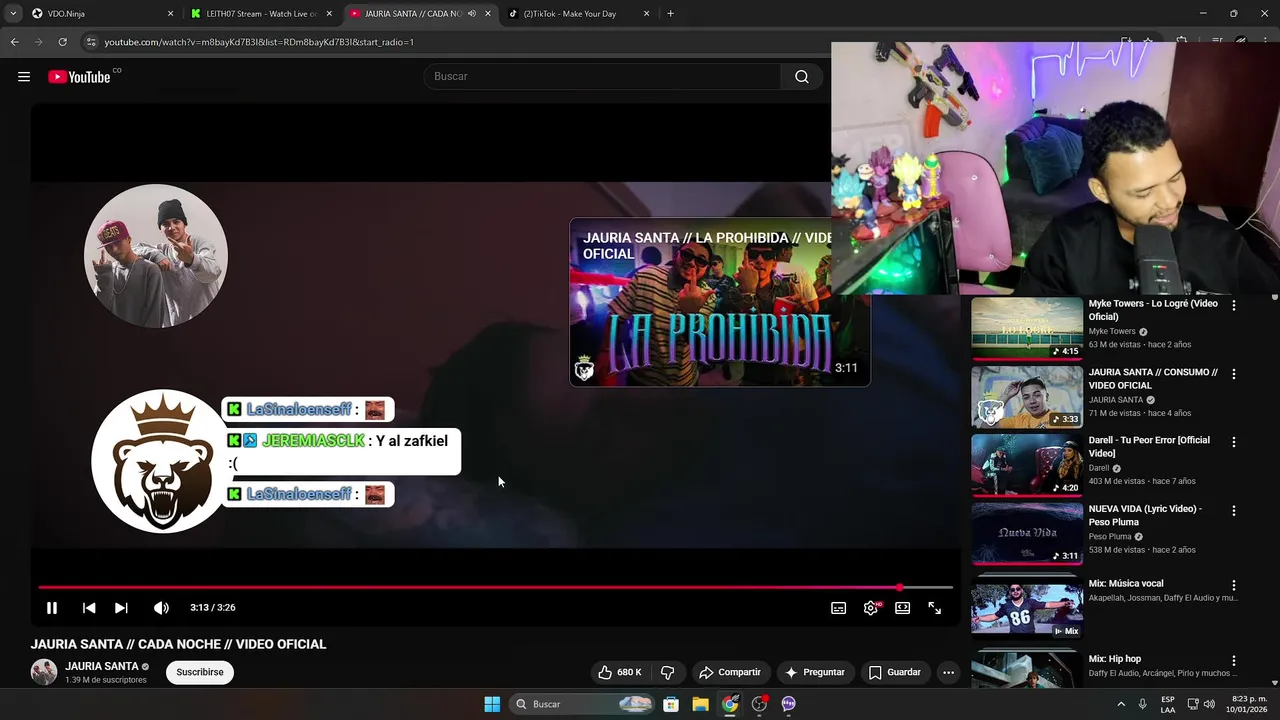Open Myke Towers Lo Logré video thumbnail
Viewport: 1280px width, 720px height.
pyautogui.click(x=1027, y=328)
